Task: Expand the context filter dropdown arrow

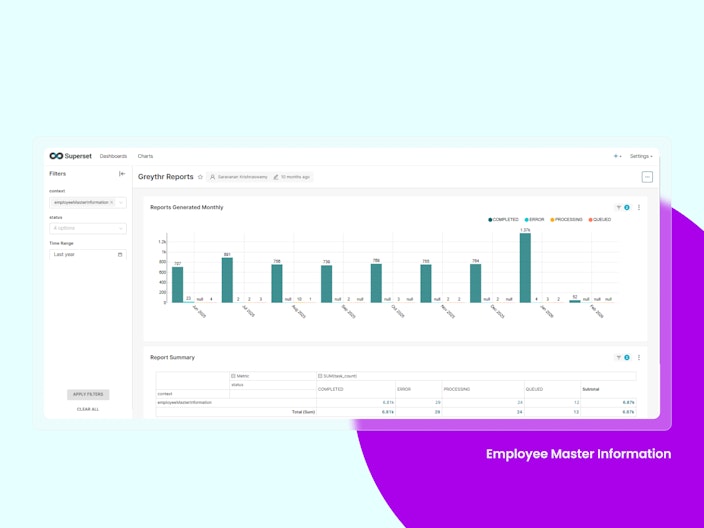Action: pos(120,202)
